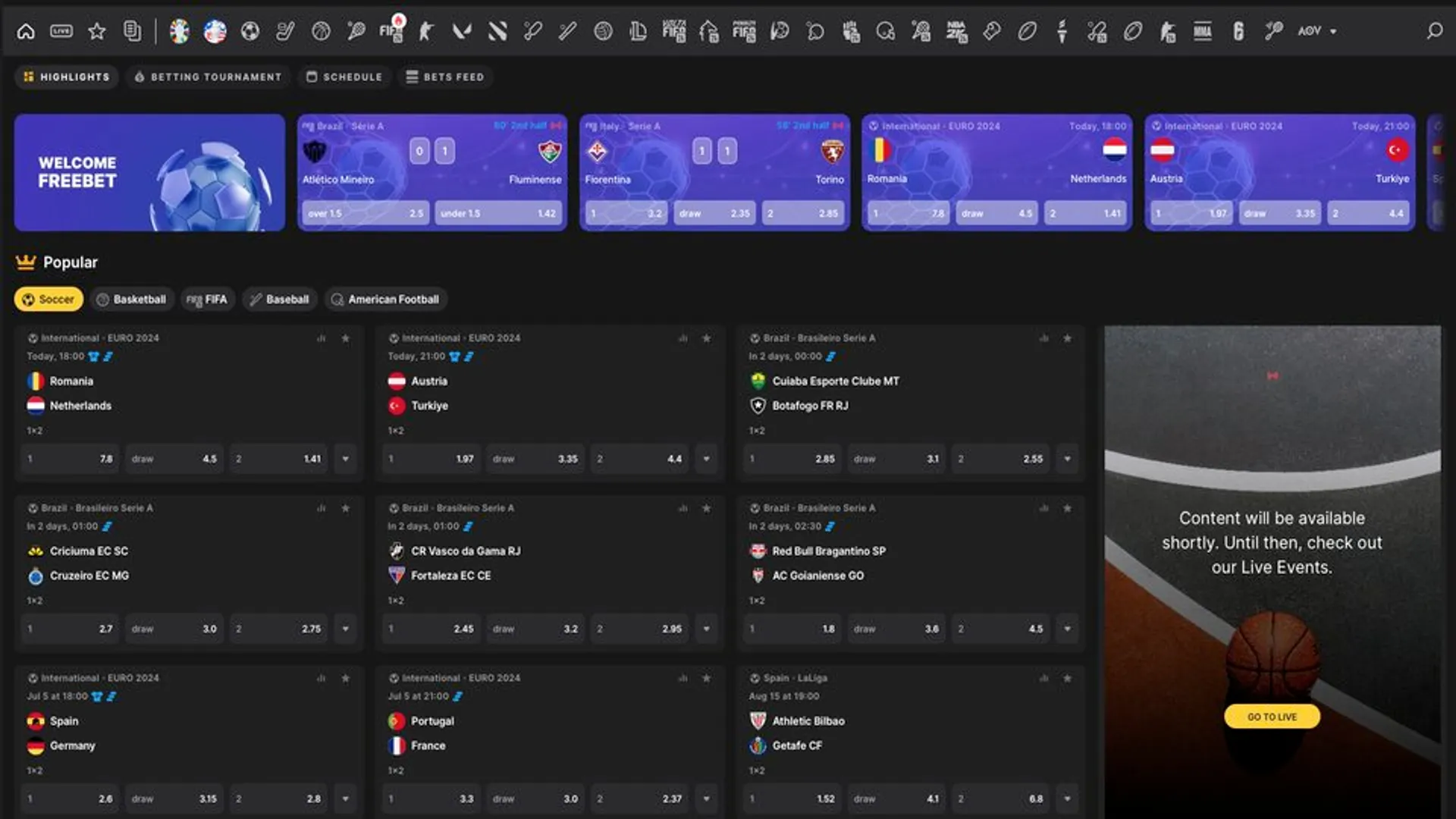Select the Volta FIFA icon
Screen dimensions: 1456x819
(x=673, y=31)
